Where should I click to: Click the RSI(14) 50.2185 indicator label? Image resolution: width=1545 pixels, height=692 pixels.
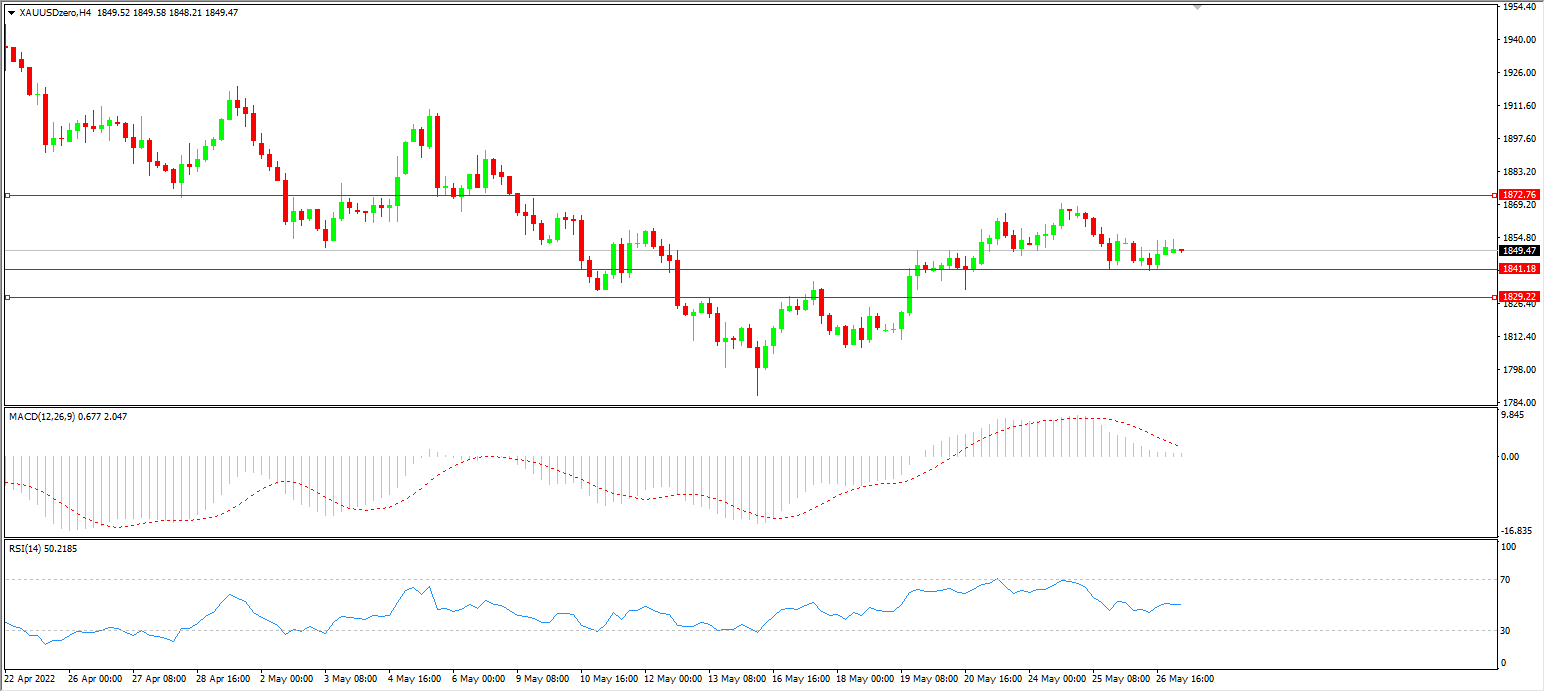coord(43,549)
